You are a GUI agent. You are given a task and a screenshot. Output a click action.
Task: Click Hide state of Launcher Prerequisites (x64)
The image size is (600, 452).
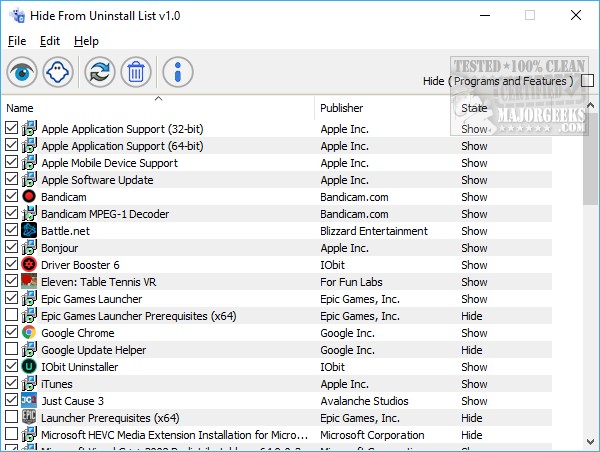pyautogui.click(x=471, y=418)
